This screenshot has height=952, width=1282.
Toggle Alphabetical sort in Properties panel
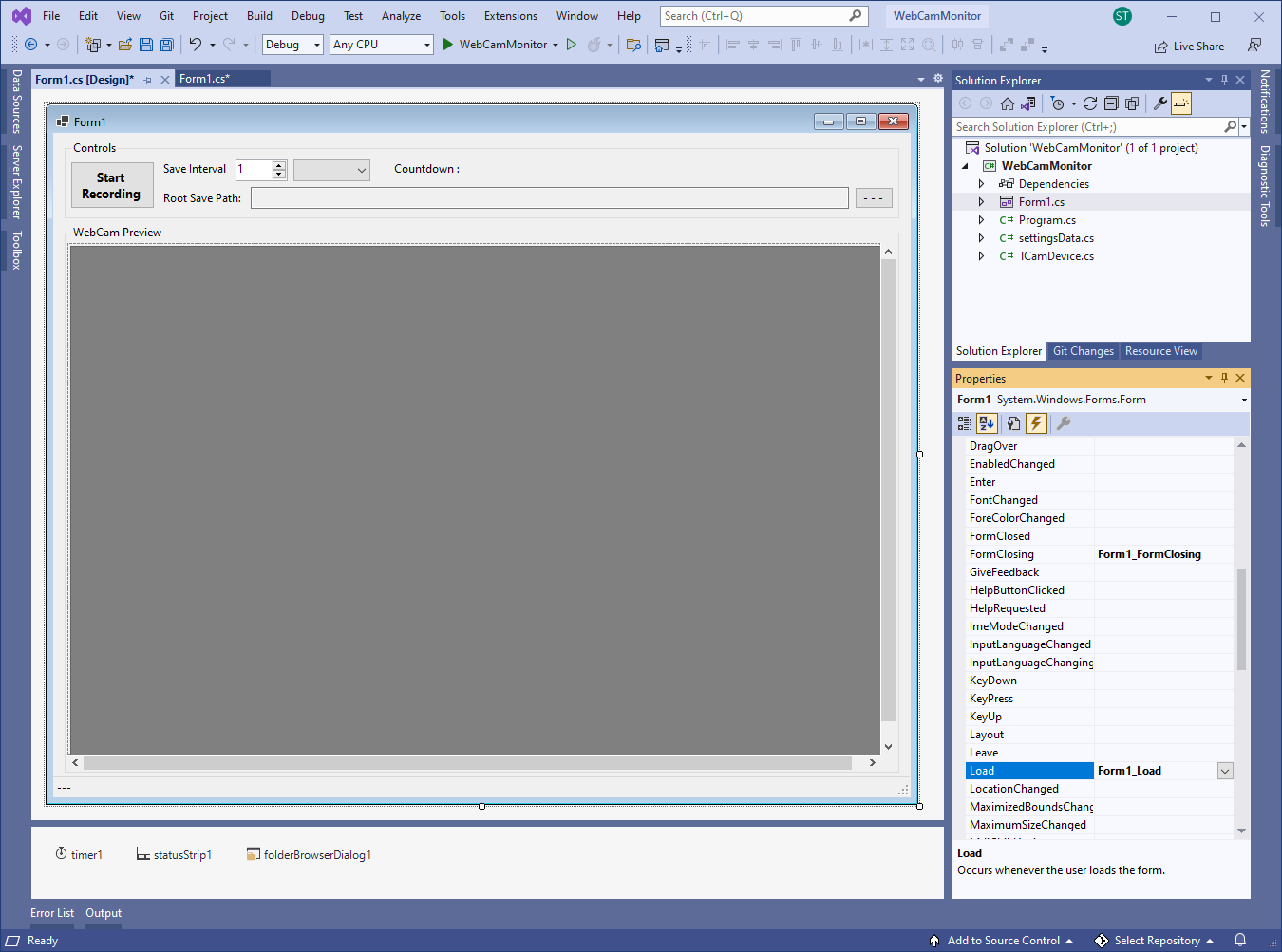[987, 424]
